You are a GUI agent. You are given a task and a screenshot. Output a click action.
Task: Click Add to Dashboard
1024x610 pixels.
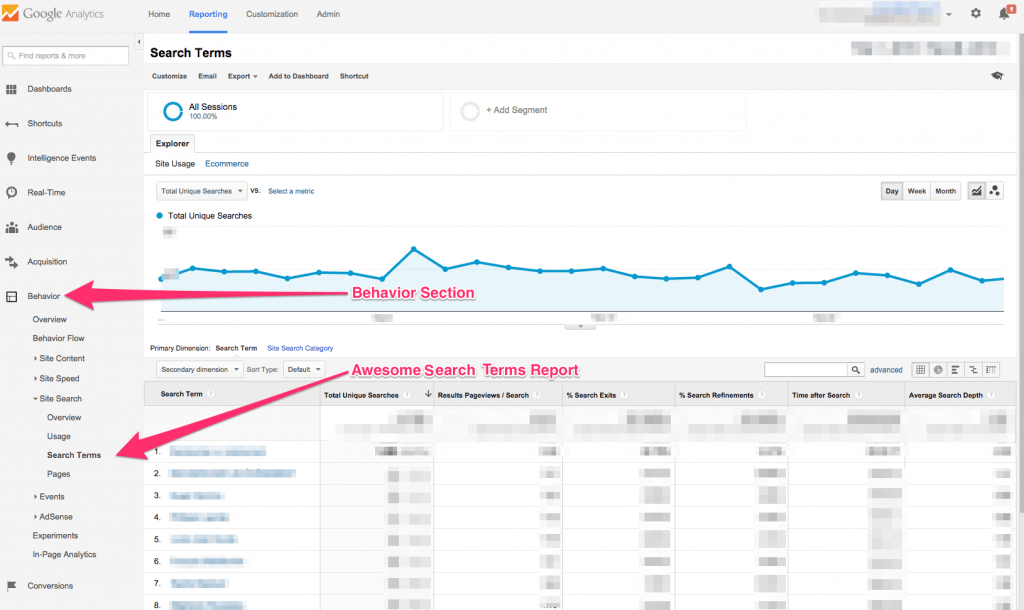[x=298, y=76]
